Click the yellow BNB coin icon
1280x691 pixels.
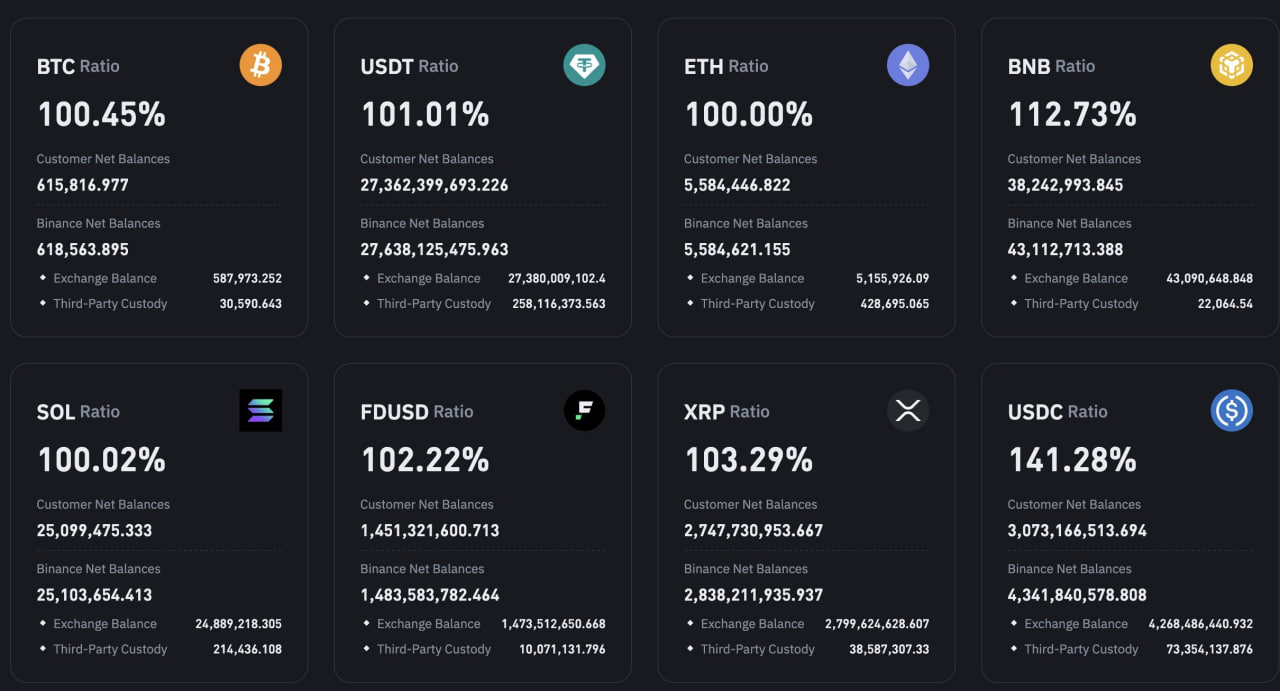[1232, 65]
